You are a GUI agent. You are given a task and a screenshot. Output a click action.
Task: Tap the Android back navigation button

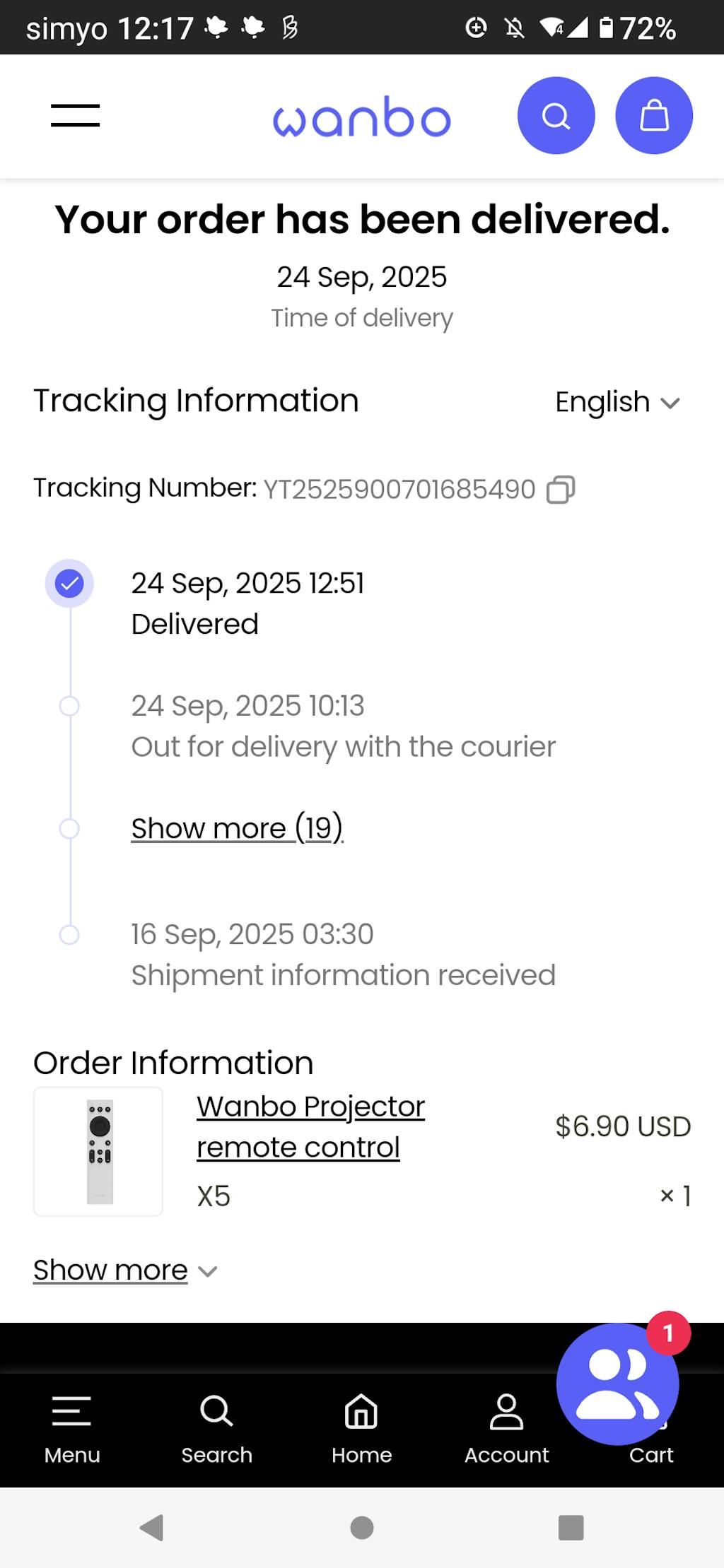coord(152,1528)
